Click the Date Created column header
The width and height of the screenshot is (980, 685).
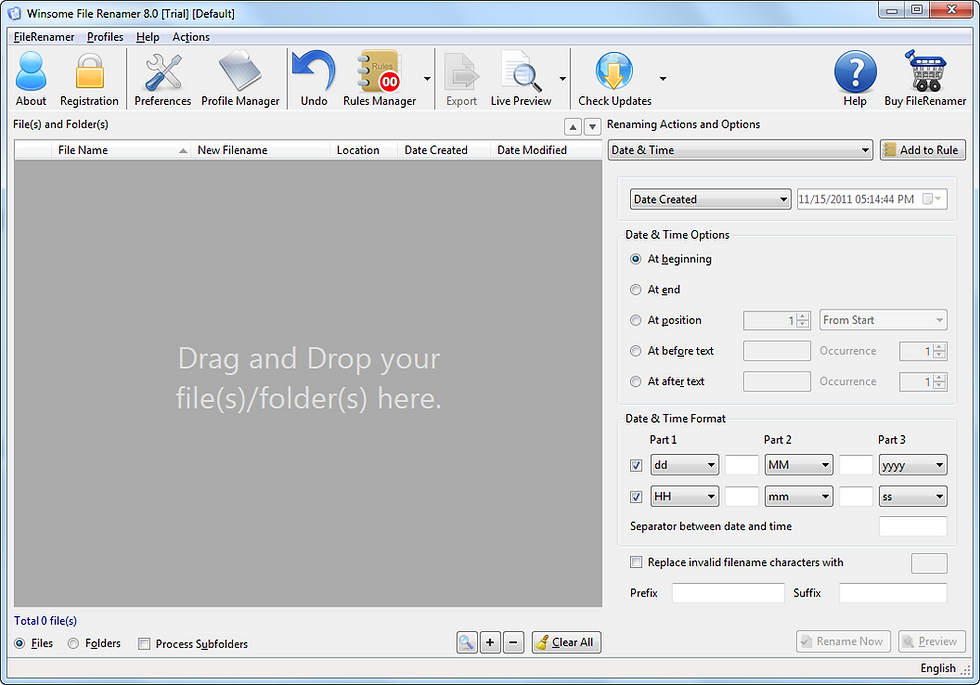click(444, 150)
